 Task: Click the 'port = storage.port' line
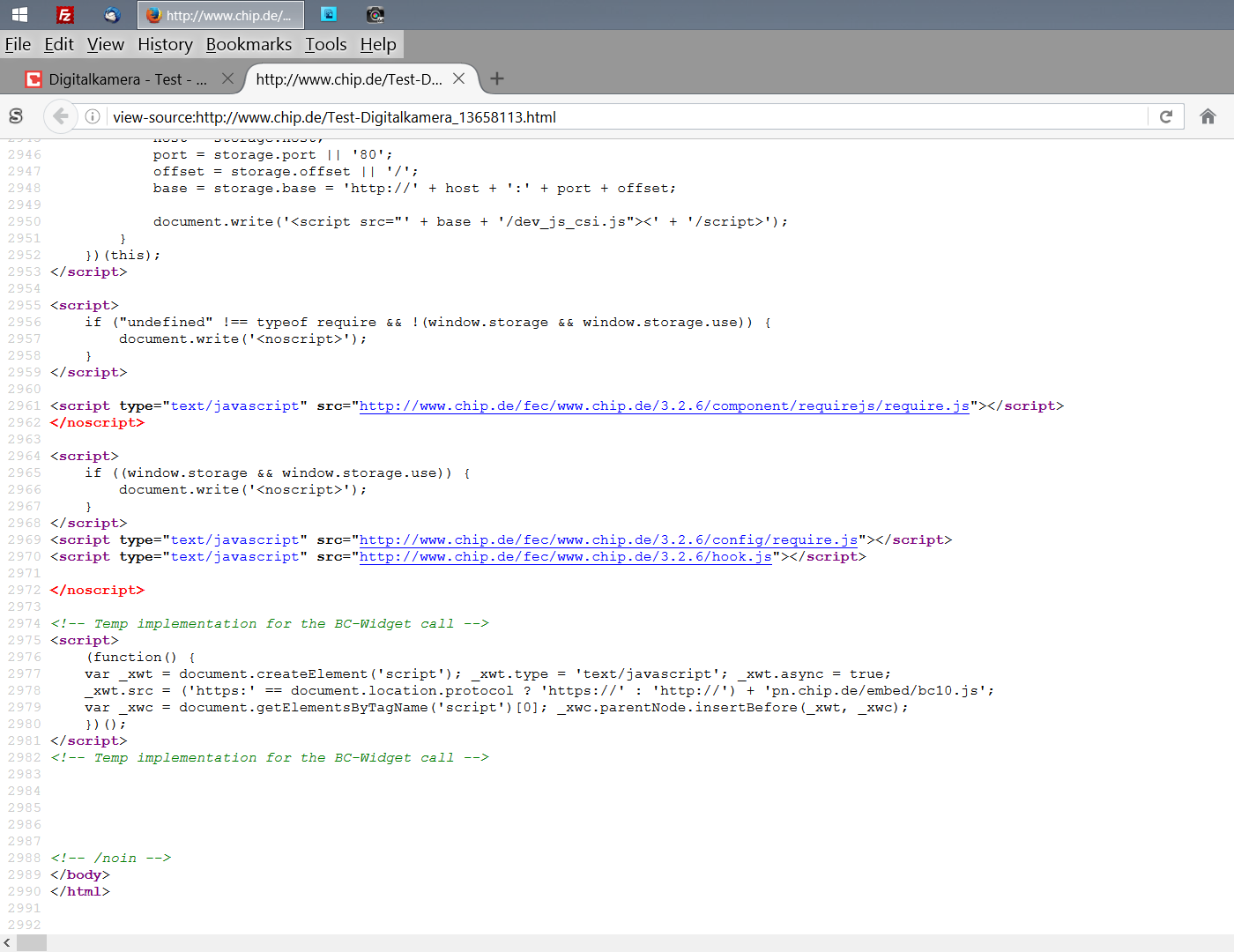[273, 154]
